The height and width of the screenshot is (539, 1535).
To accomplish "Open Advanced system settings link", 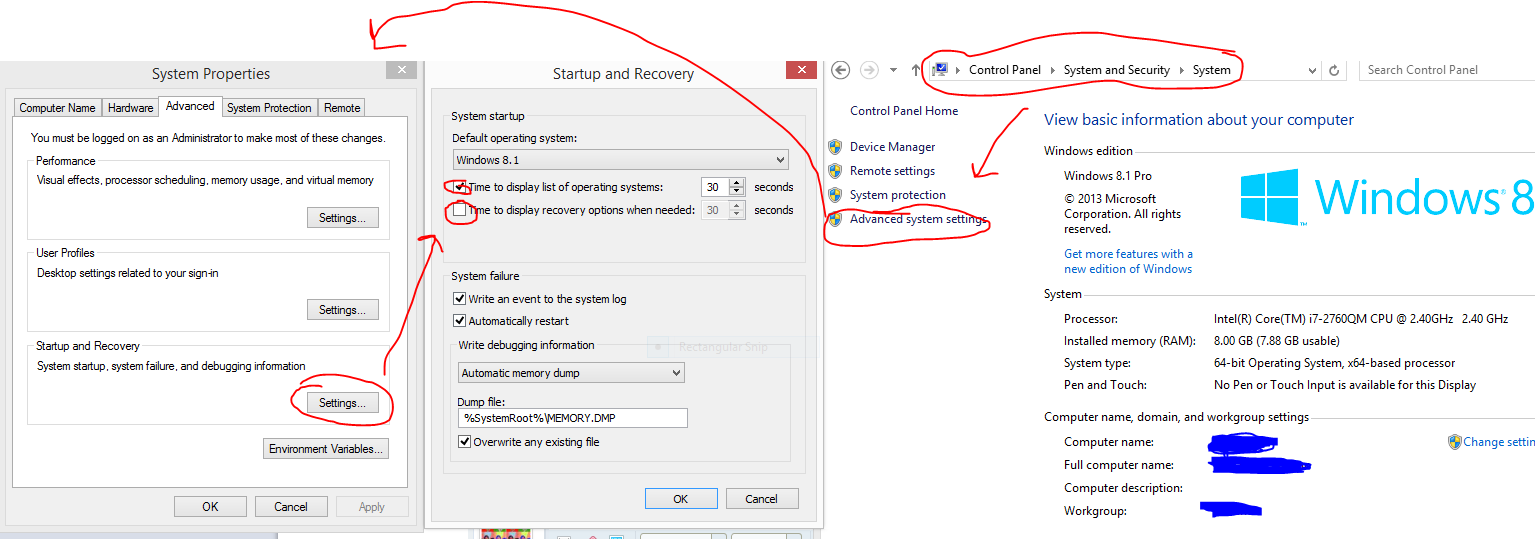I will pyautogui.click(x=918, y=219).
